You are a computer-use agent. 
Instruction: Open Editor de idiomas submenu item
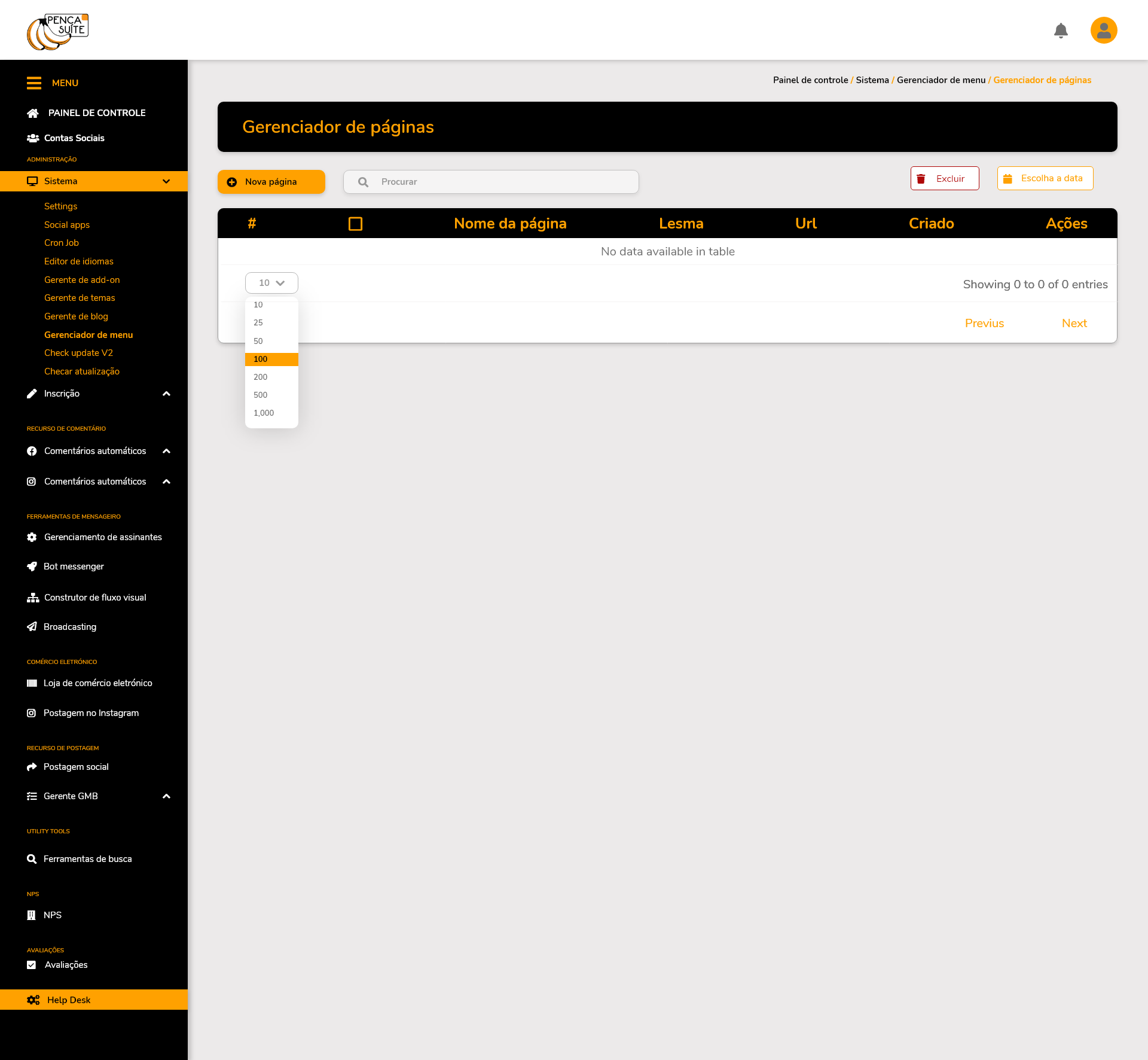(x=78, y=261)
